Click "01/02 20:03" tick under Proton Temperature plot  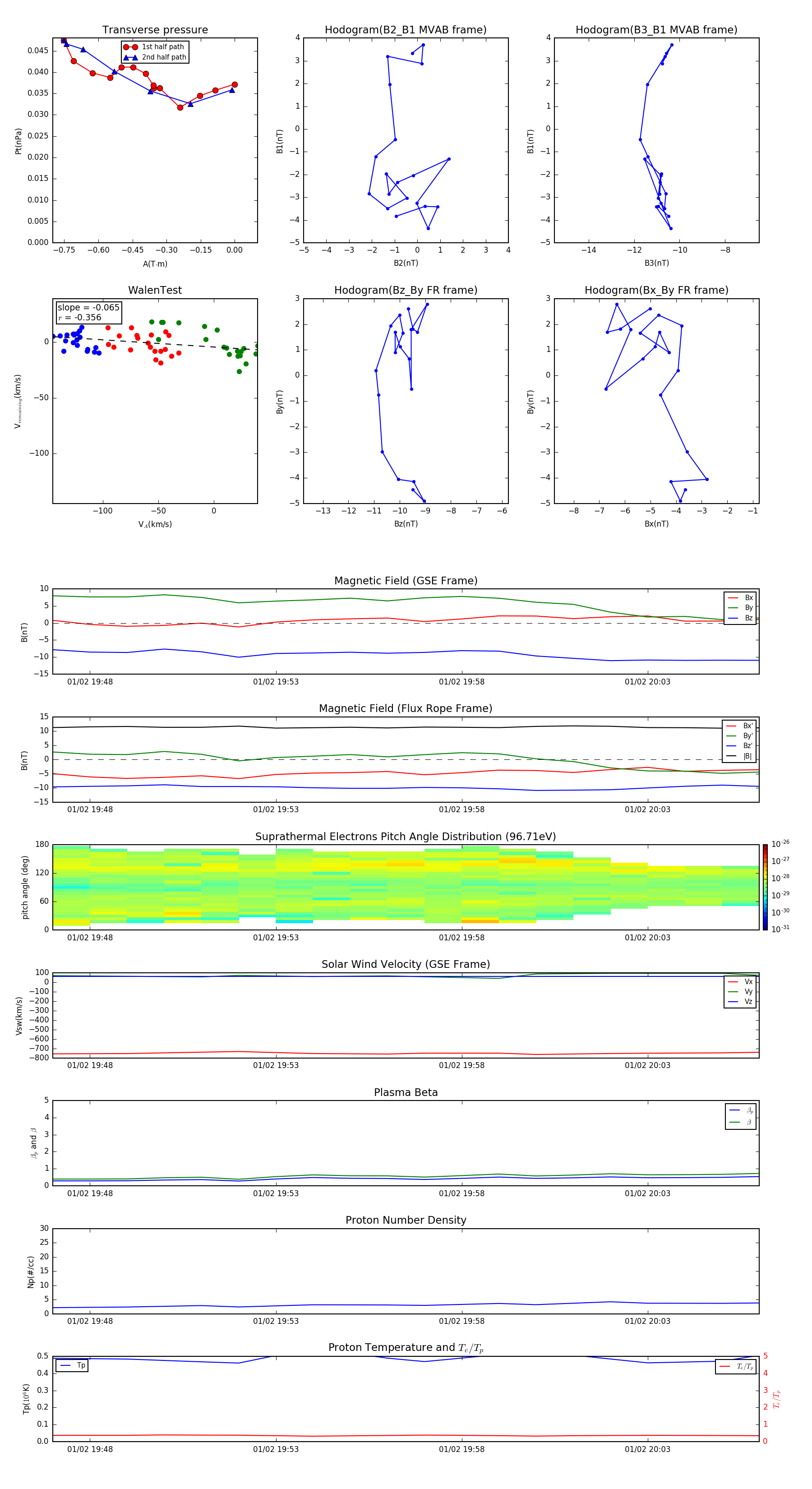[x=647, y=1449]
